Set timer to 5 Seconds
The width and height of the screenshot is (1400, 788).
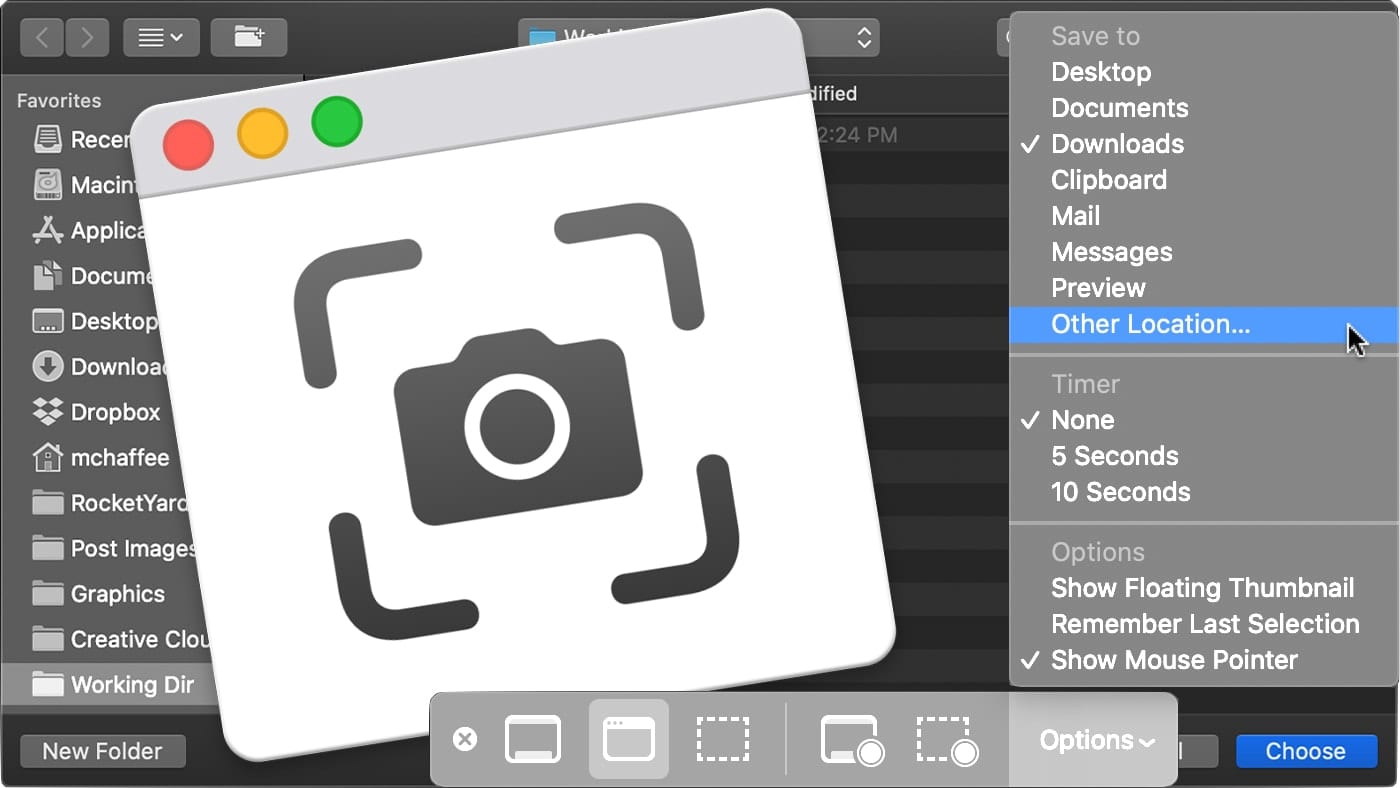pos(1114,456)
